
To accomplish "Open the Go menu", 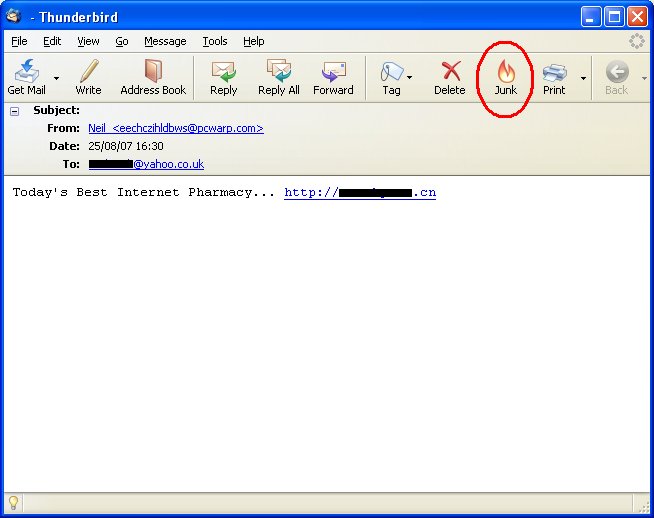I will point(122,41).
